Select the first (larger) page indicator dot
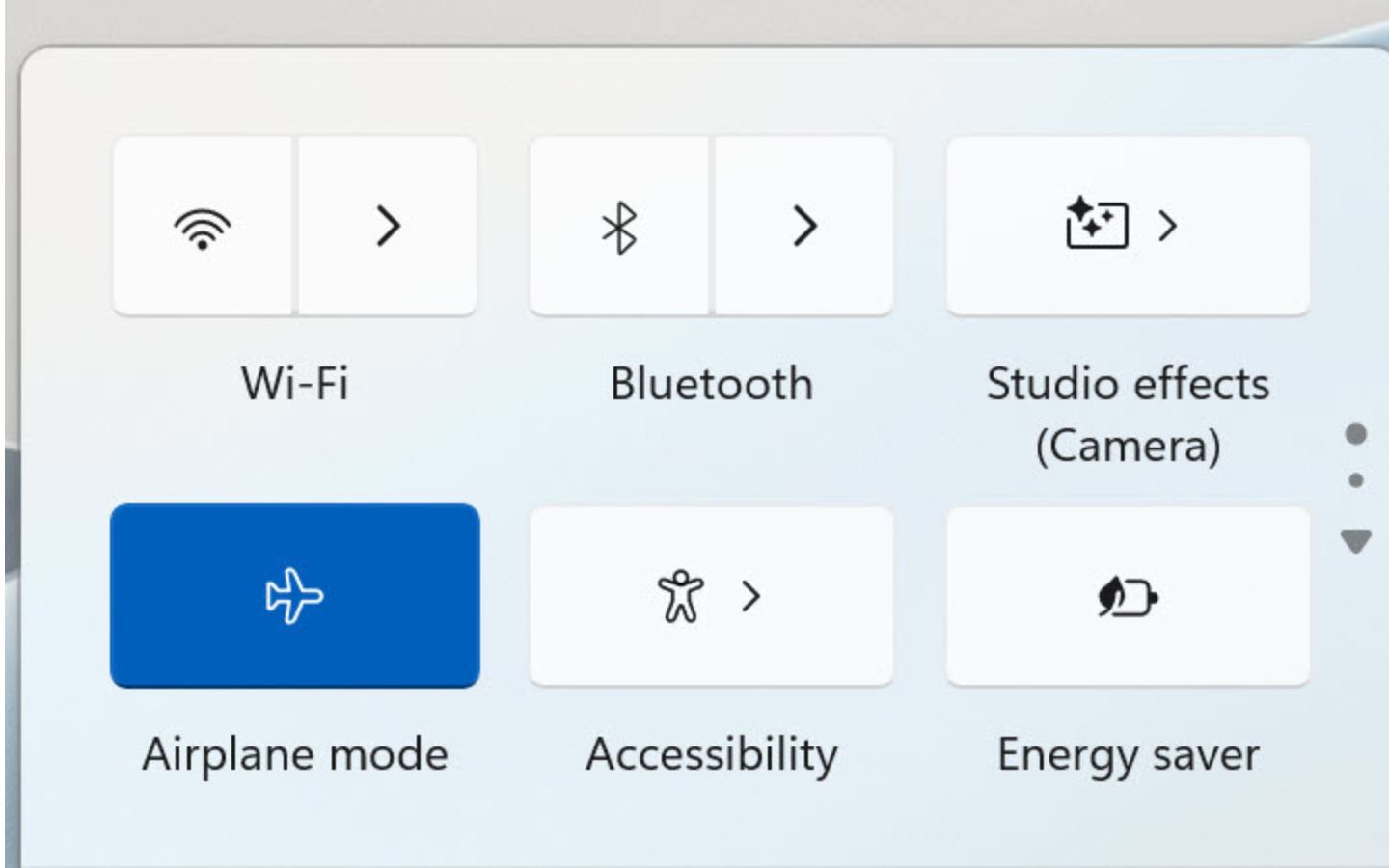This screenshot has width=1389, height=868. pos(1355,434)
